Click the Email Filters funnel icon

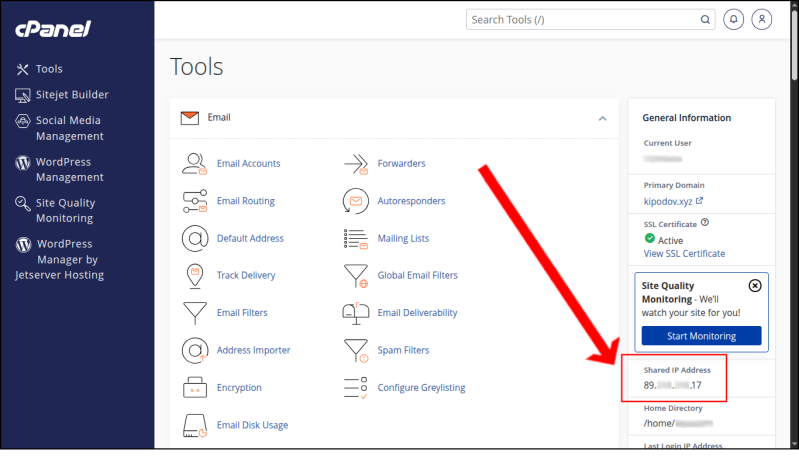pos(195,313)
